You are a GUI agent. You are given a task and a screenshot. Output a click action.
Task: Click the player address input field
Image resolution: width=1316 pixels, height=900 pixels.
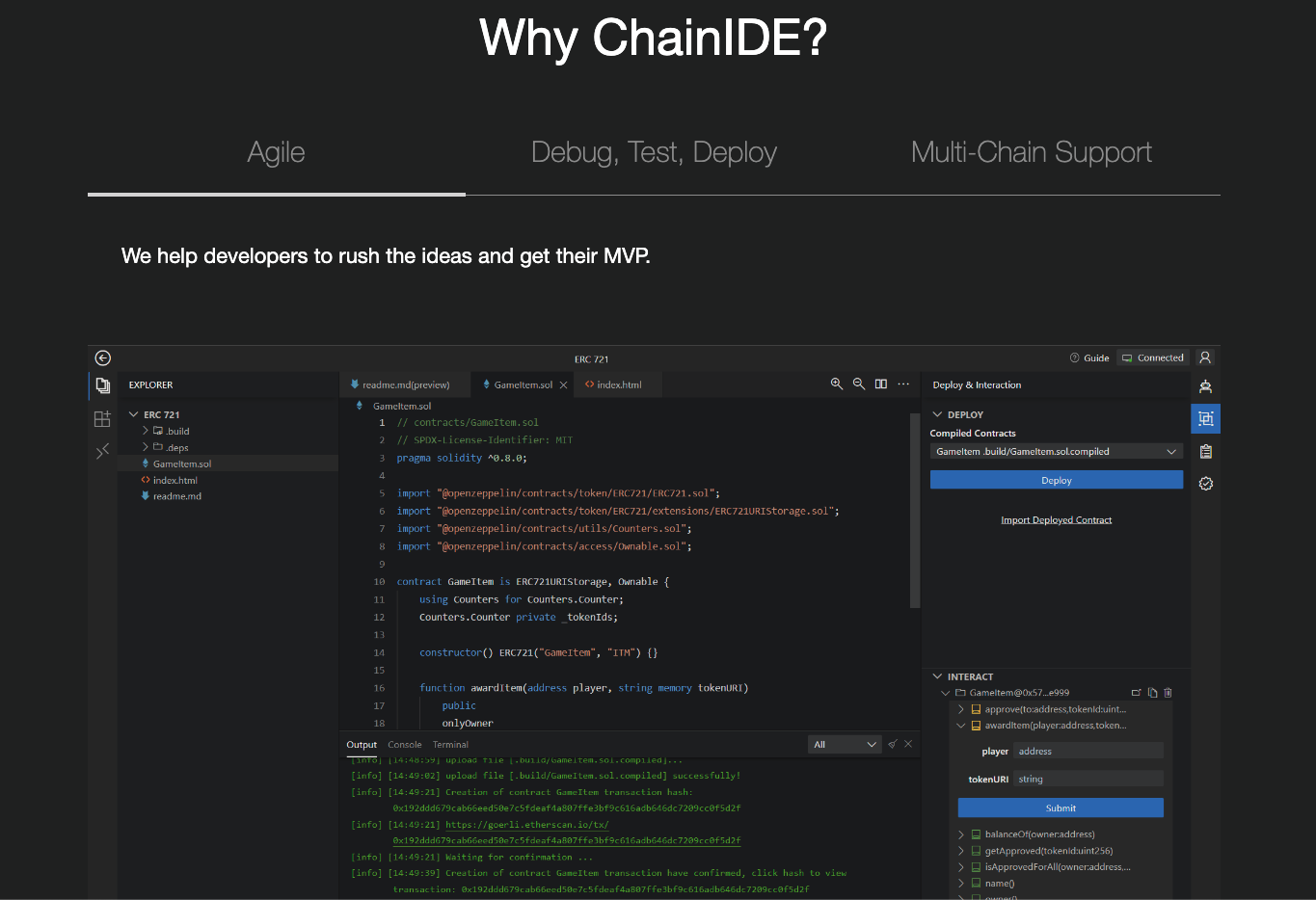tap(1088, 752)
